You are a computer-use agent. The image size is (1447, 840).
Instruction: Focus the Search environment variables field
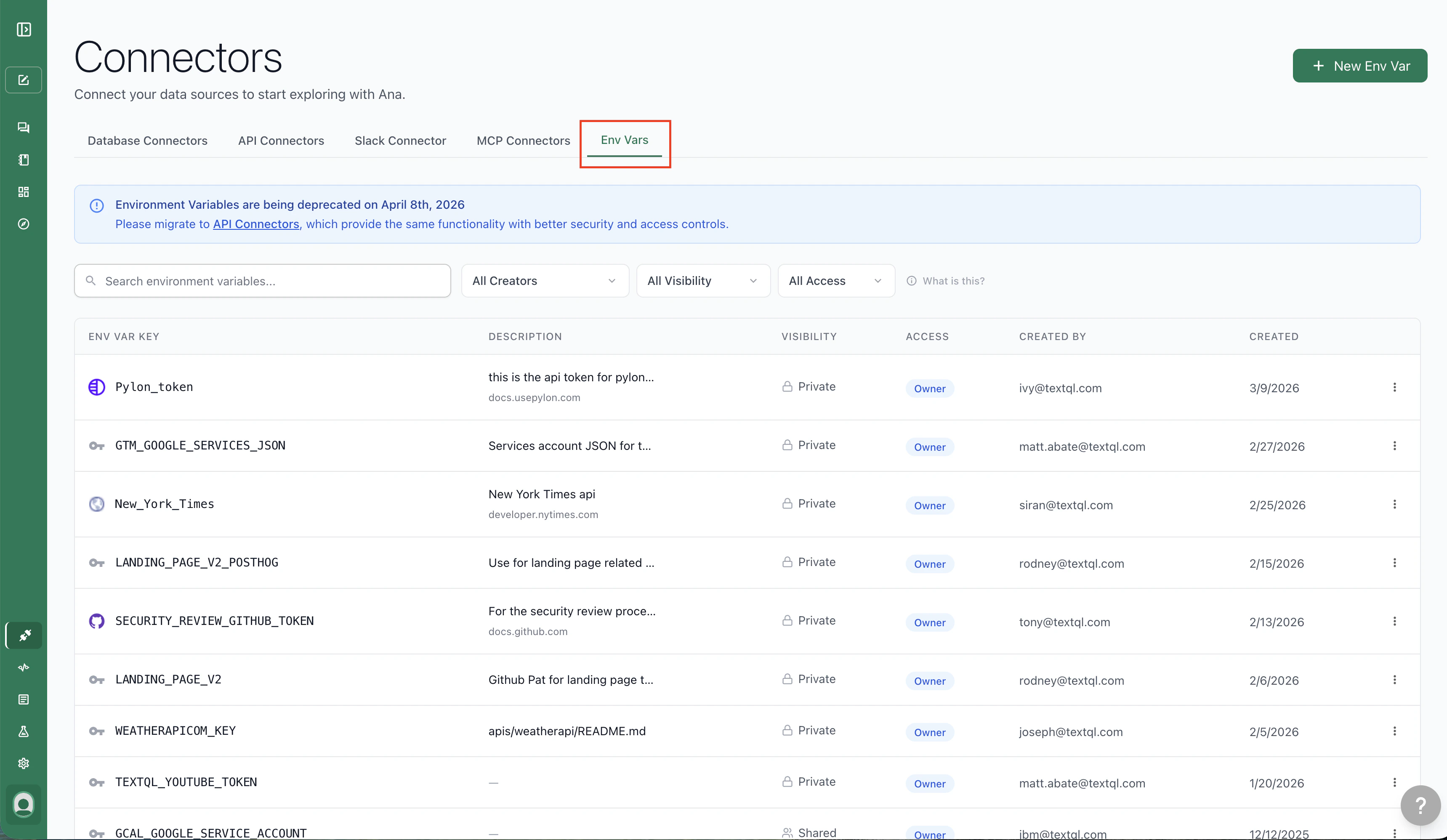pyautogui.click(x=262, y=281)
